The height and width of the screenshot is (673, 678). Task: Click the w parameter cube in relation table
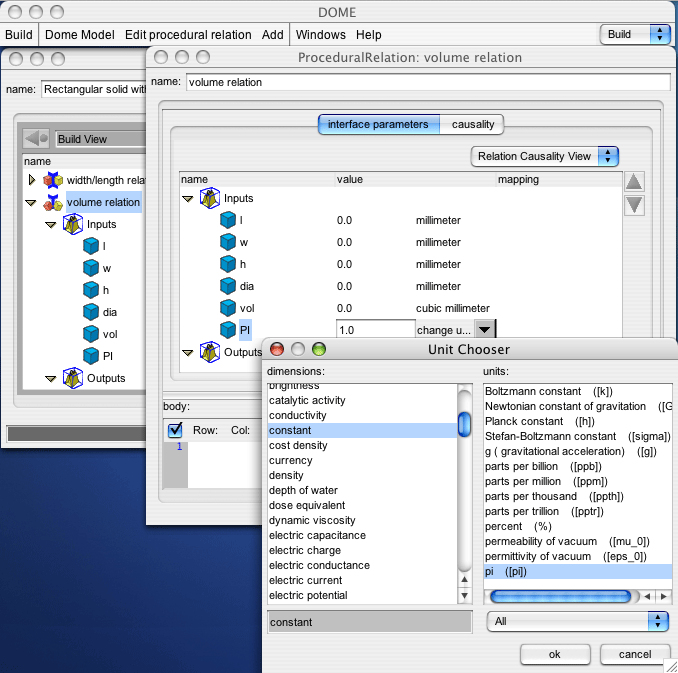point(228,242)
